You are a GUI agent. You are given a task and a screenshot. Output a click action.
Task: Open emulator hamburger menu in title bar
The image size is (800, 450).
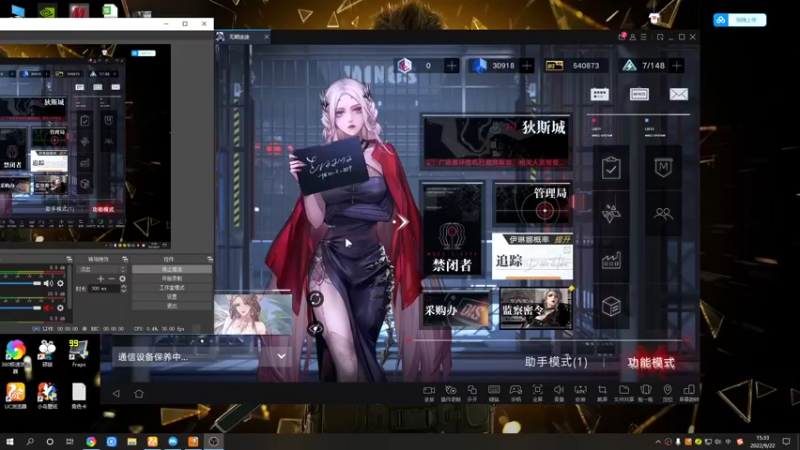click(x=644, y=37)
